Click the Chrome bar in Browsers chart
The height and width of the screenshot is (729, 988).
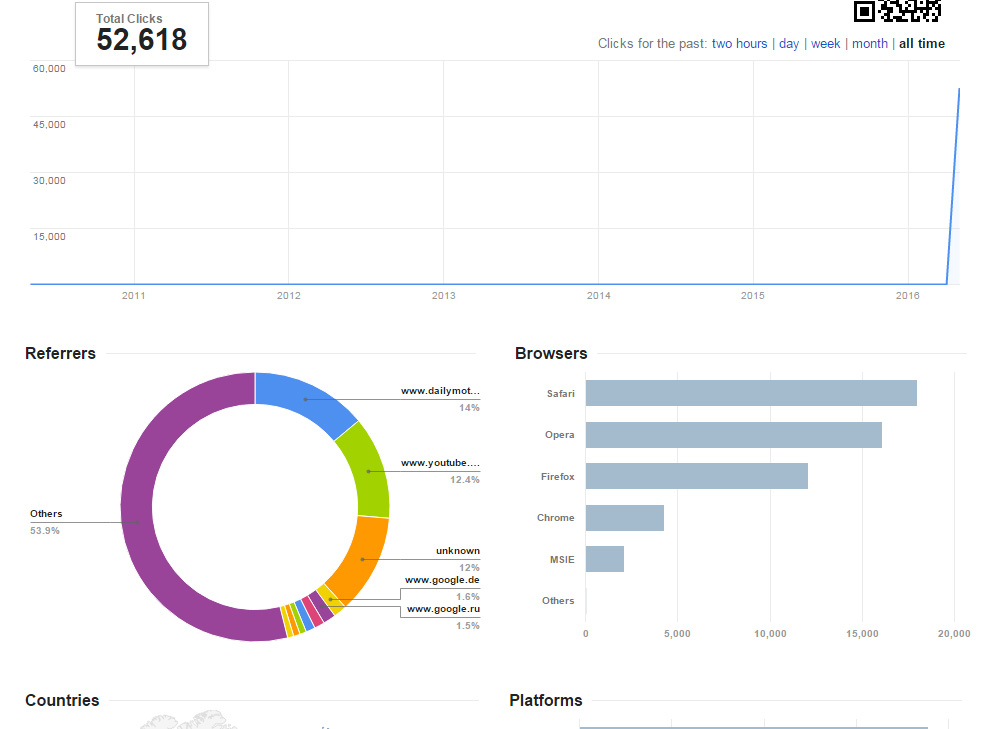624,517
